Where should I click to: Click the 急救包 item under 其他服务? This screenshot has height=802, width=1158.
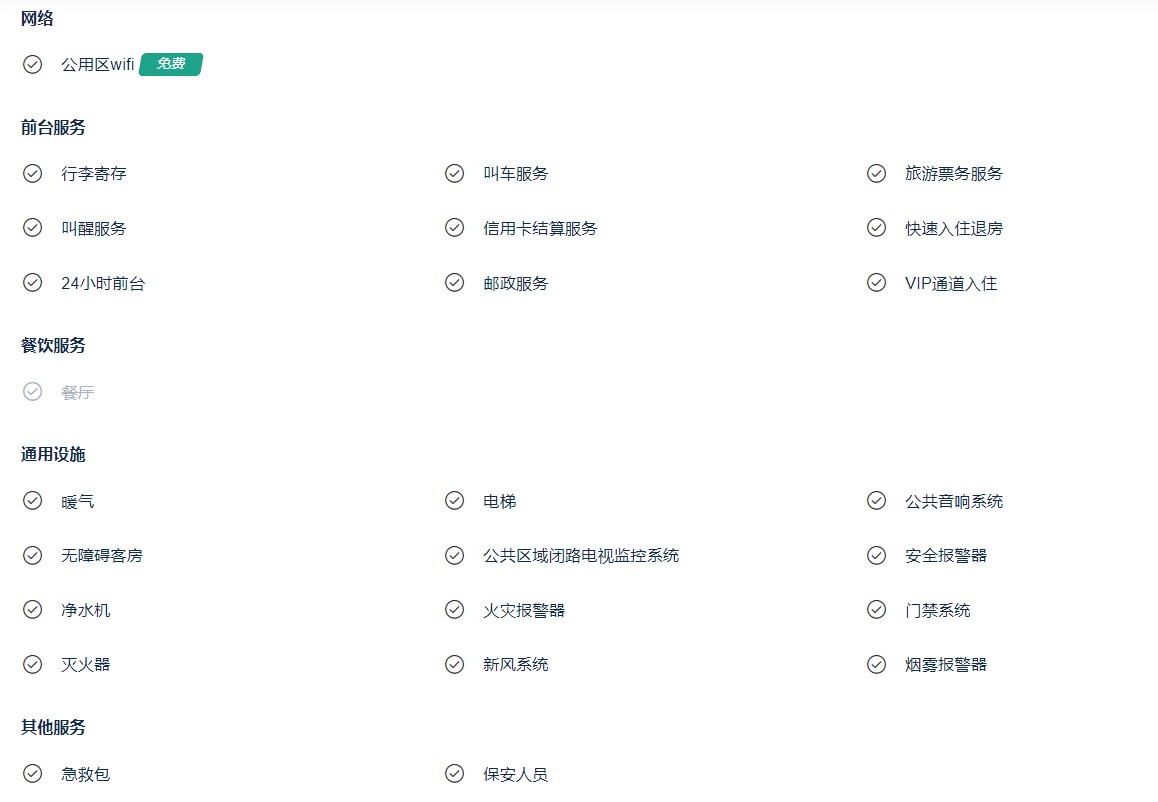coord(86,774)
